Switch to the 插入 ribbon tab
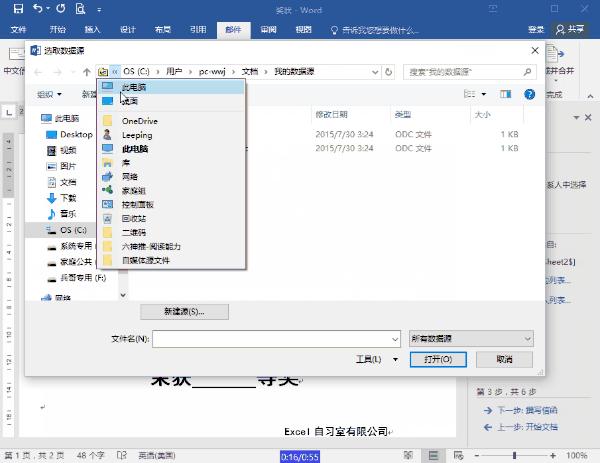This screenshot has height=463, width=600. (92, 29)
